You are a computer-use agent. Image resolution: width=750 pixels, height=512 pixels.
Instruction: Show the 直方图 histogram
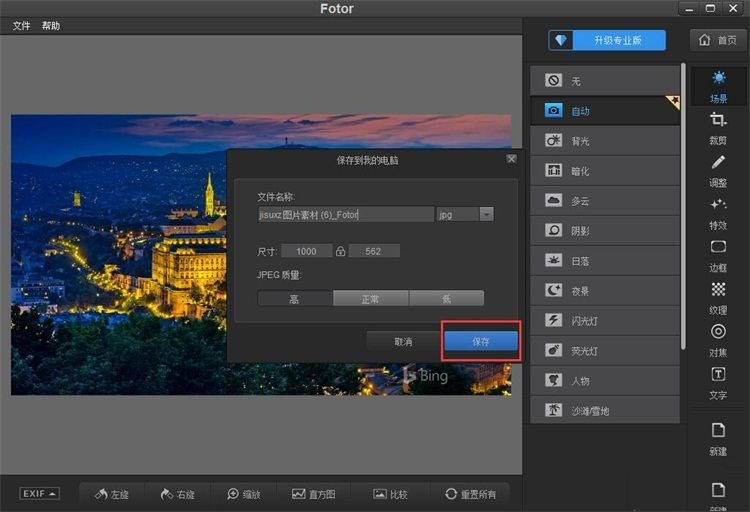click(314, 494)
